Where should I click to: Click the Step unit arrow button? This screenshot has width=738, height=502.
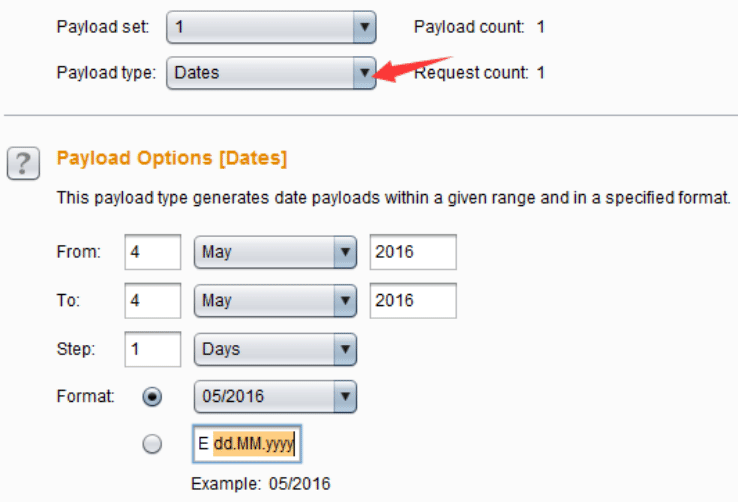tap(345, 350)
